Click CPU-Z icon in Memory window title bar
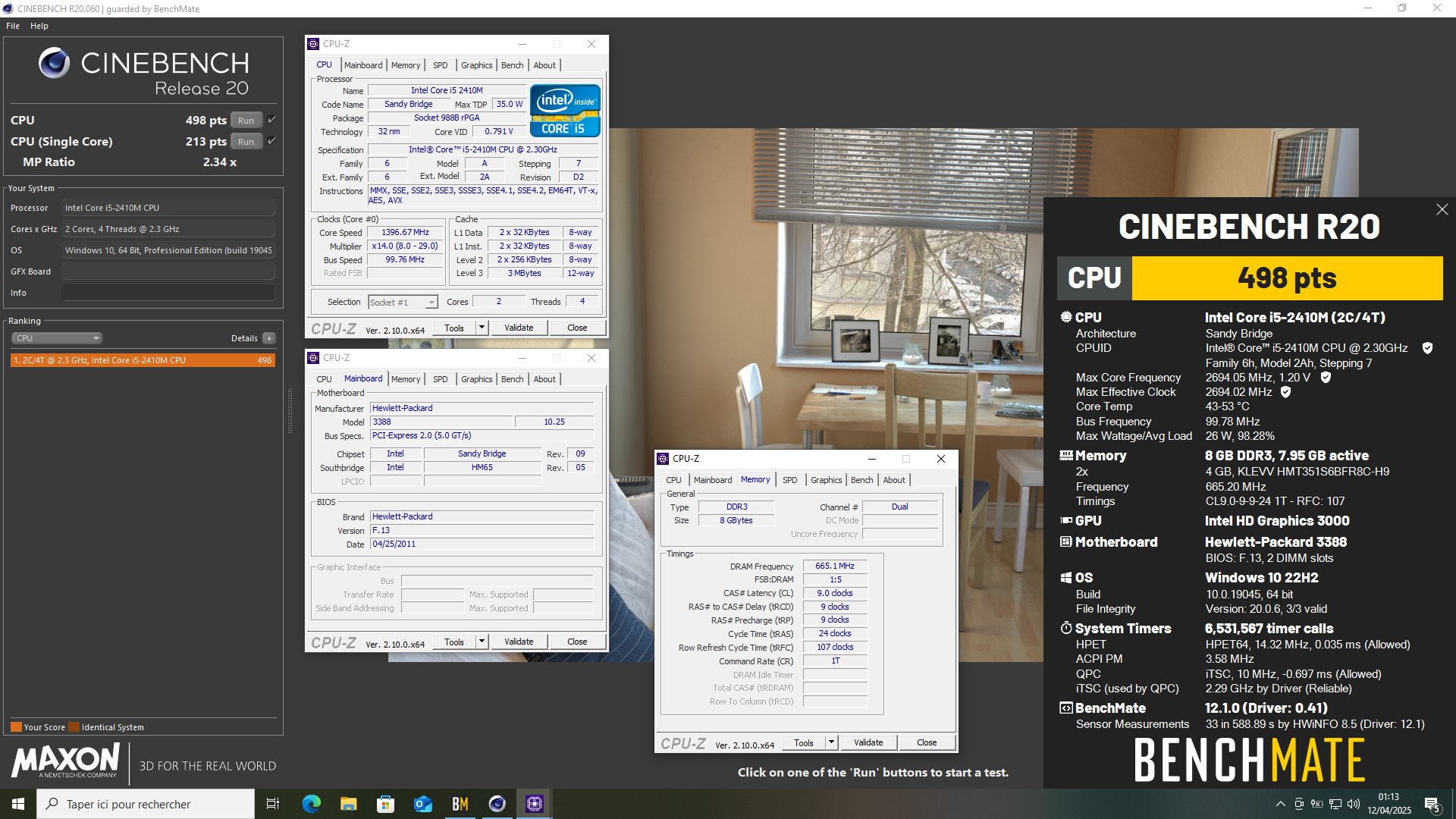 click(663, 459)
